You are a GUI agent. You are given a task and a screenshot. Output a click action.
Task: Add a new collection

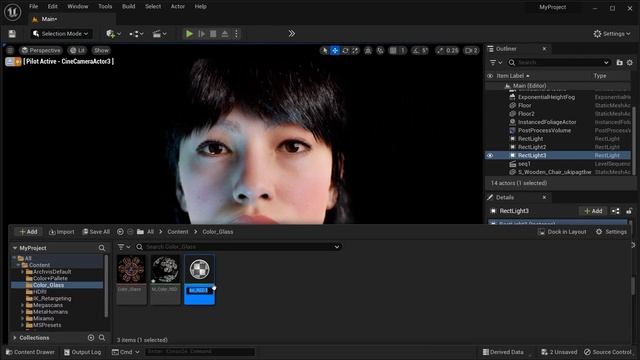[x=91, y=338]
